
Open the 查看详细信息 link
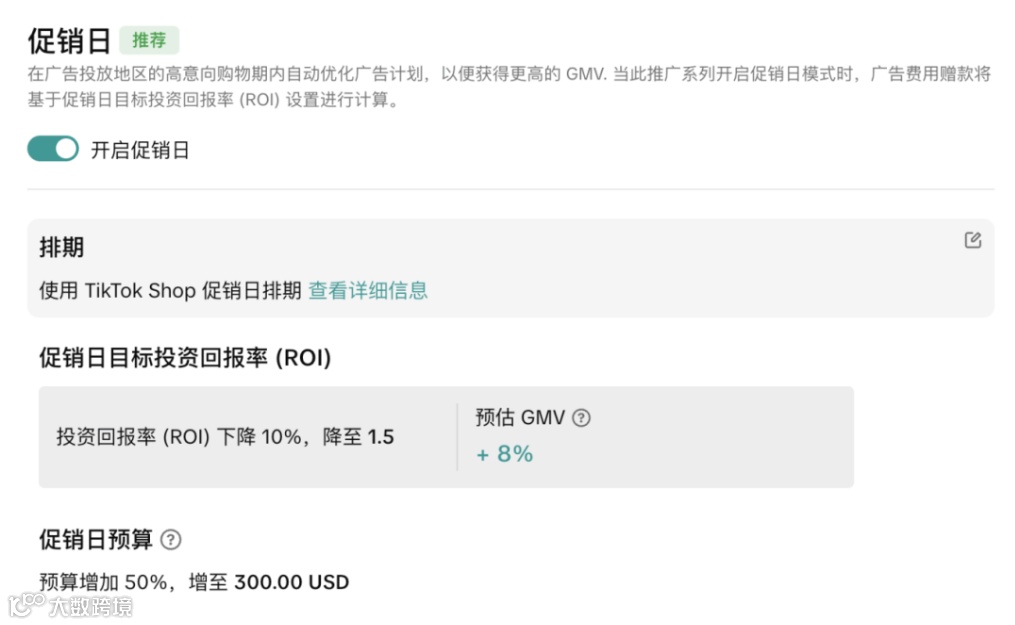pos(367,291)
